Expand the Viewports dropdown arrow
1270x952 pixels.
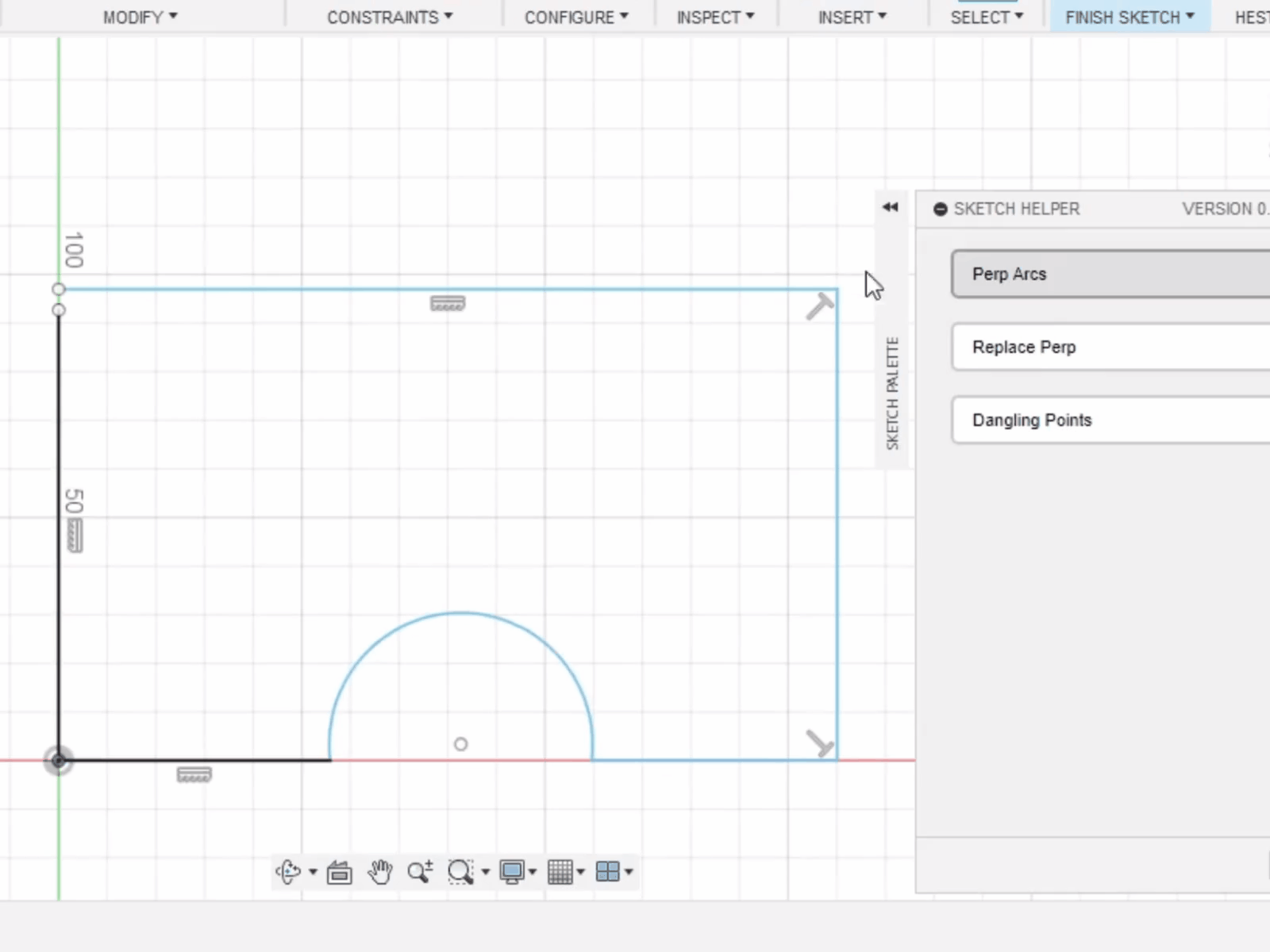coord(629,872)
